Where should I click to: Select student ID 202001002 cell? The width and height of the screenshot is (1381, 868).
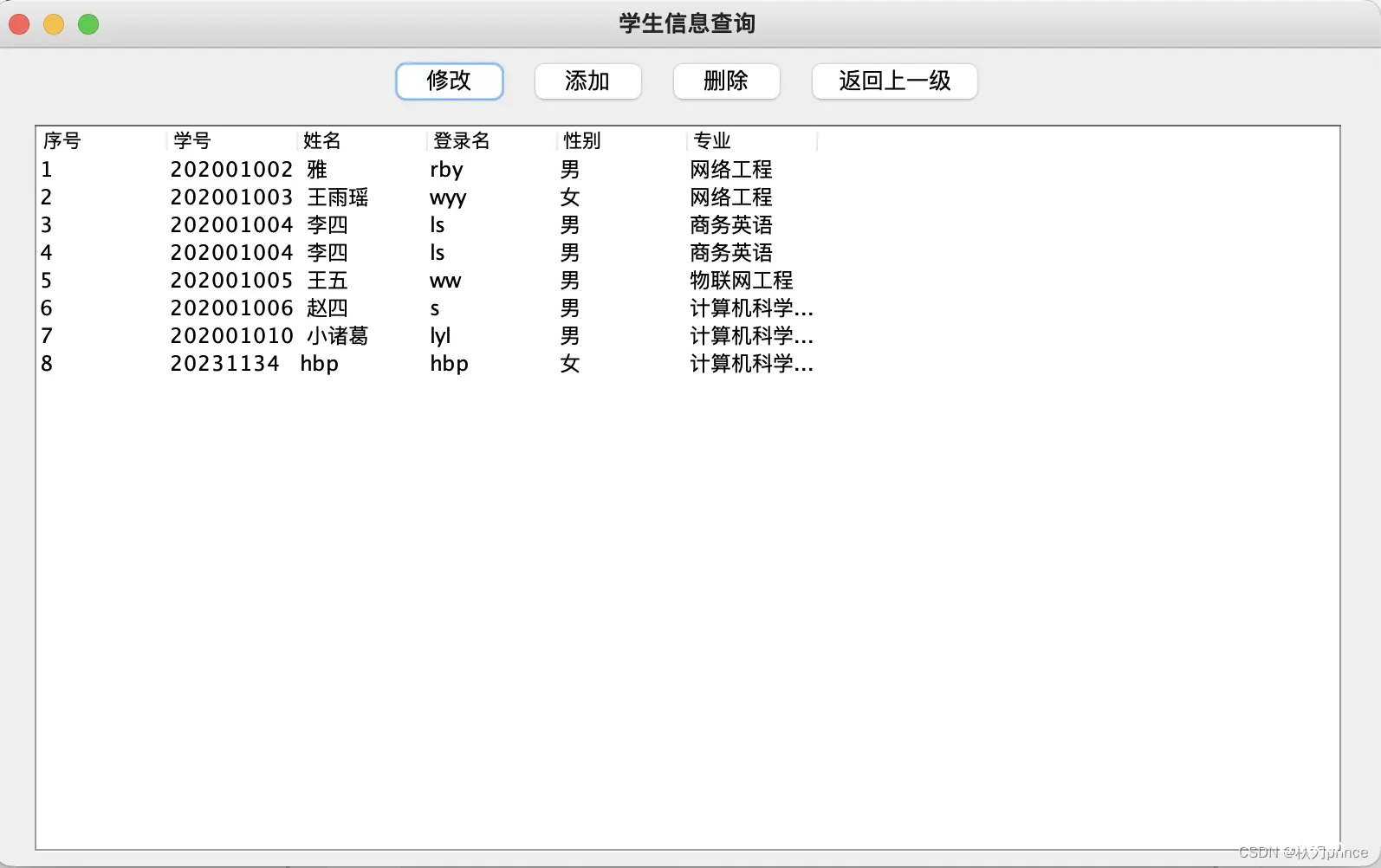231,170
